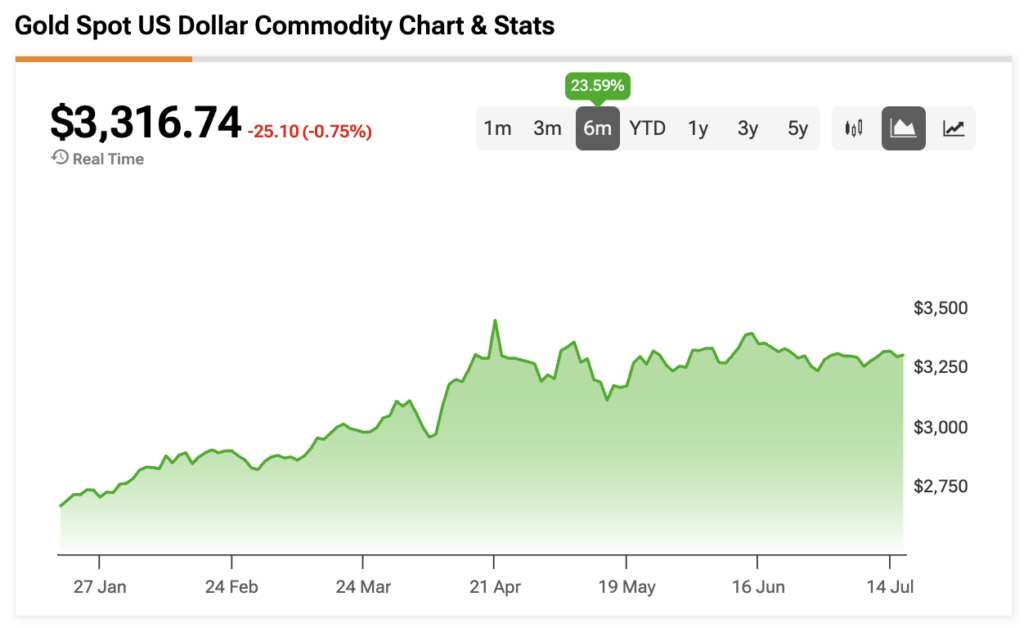Select the 3m time range
Image resolution: width=1024 pixels, height=628 pixels.
tap(547, 129)
